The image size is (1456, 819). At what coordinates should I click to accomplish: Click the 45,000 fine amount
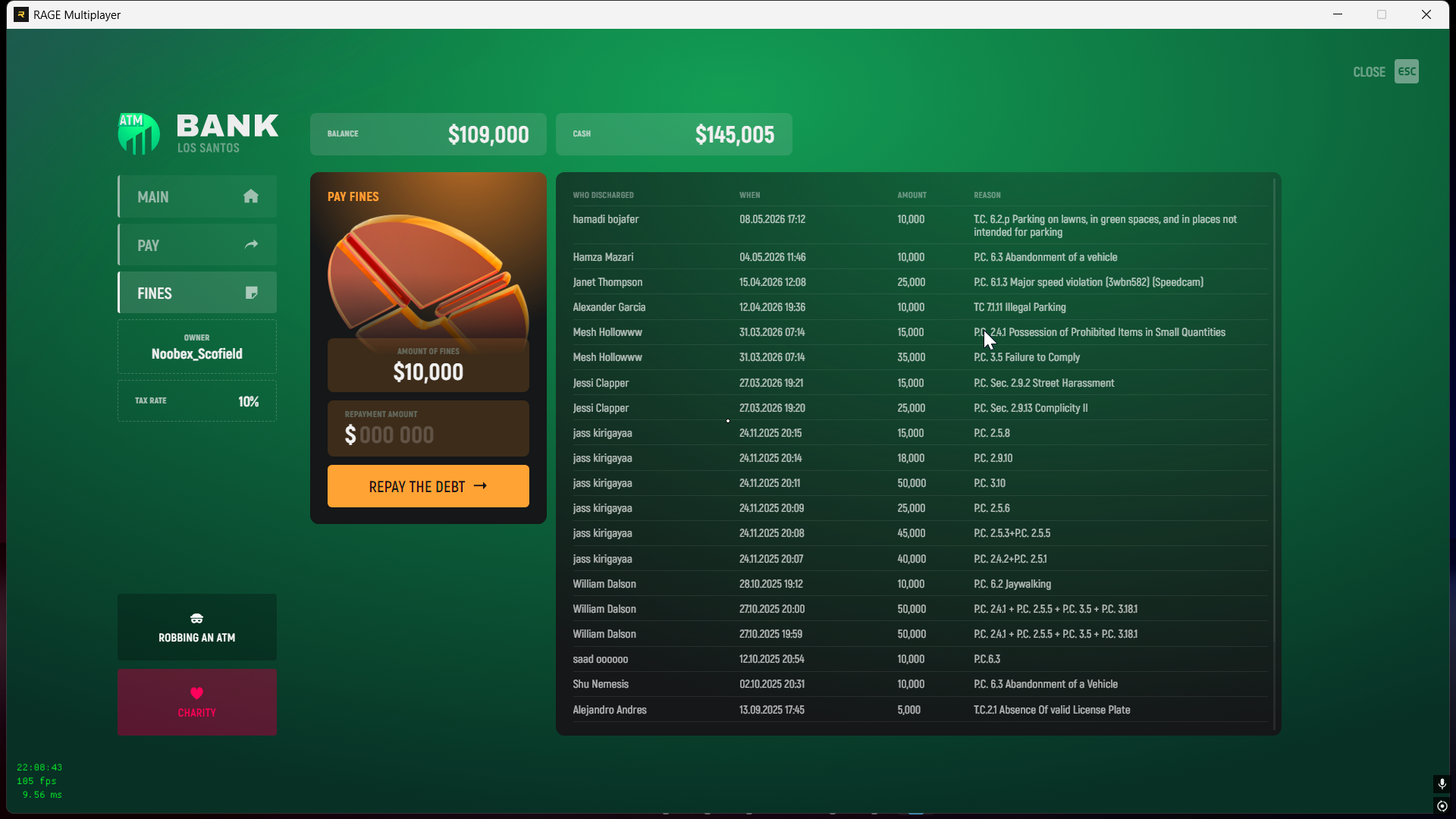click(912, 533)
